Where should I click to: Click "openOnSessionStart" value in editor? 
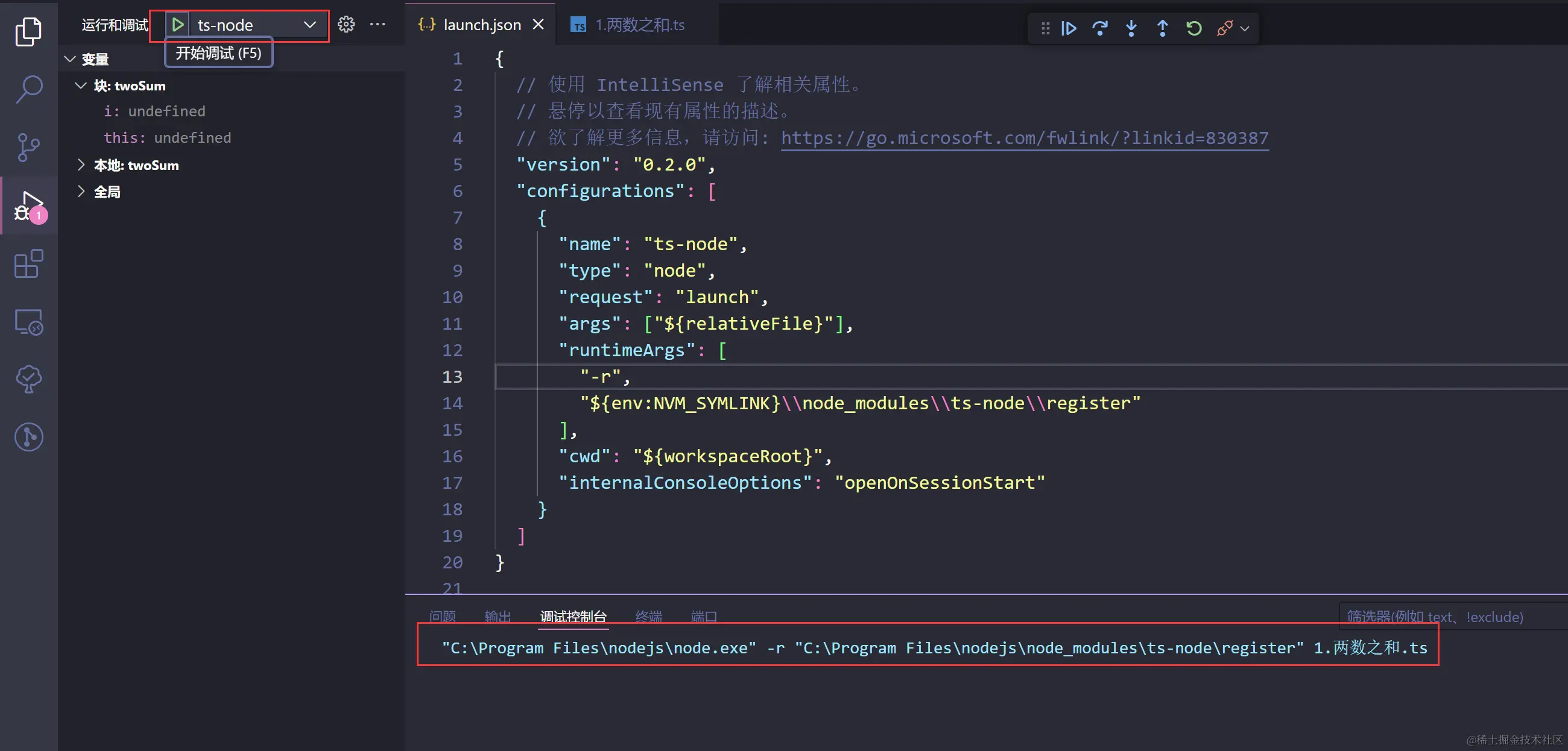coord(939,483)
